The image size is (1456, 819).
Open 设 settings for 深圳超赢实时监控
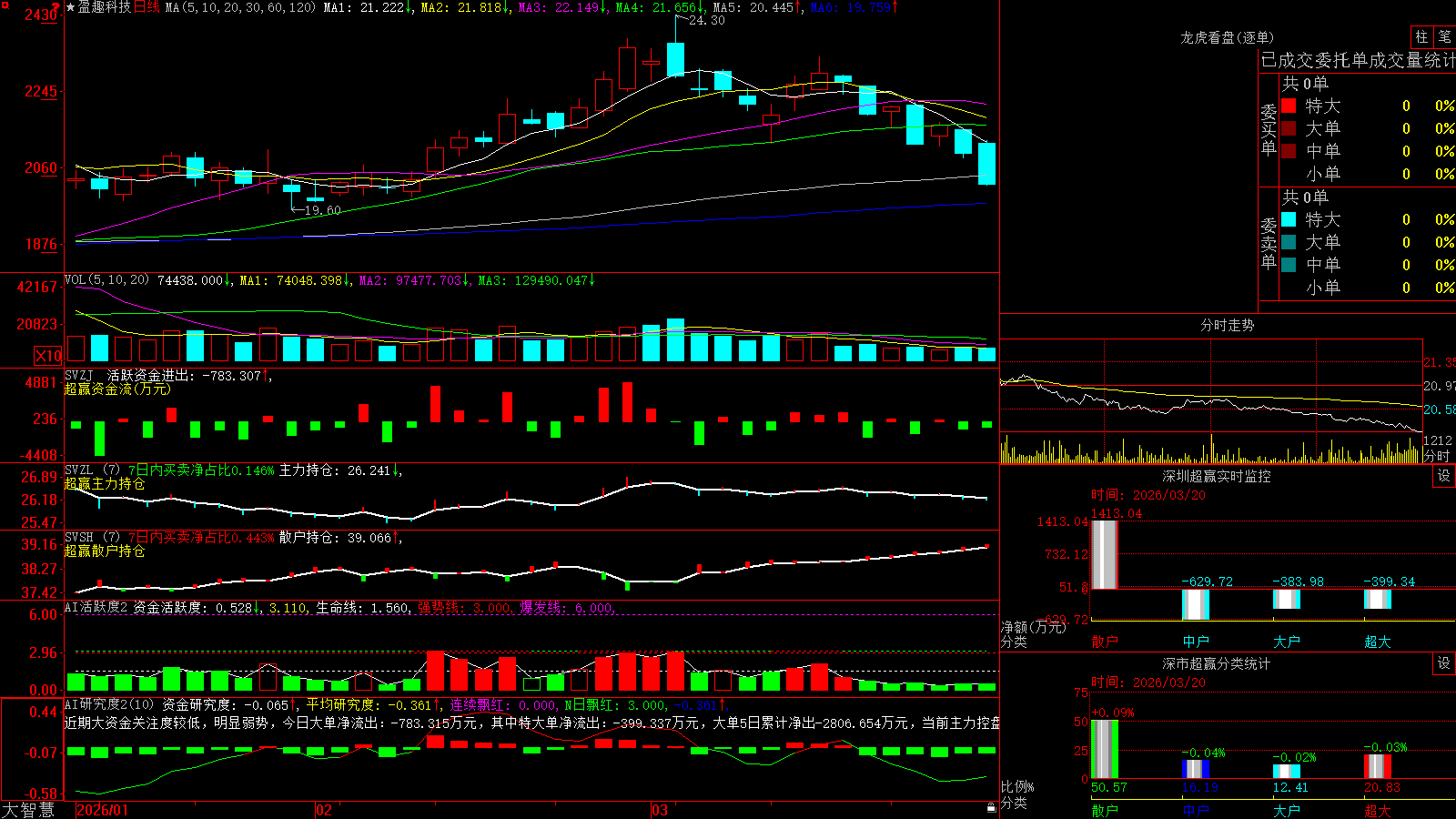click(x=1444, y=476)
